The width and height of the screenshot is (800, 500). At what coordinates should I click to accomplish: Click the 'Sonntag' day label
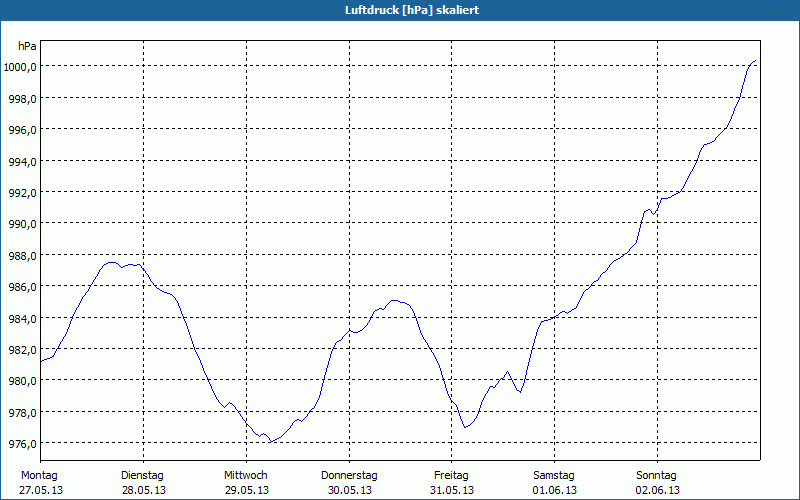point(656,476)
